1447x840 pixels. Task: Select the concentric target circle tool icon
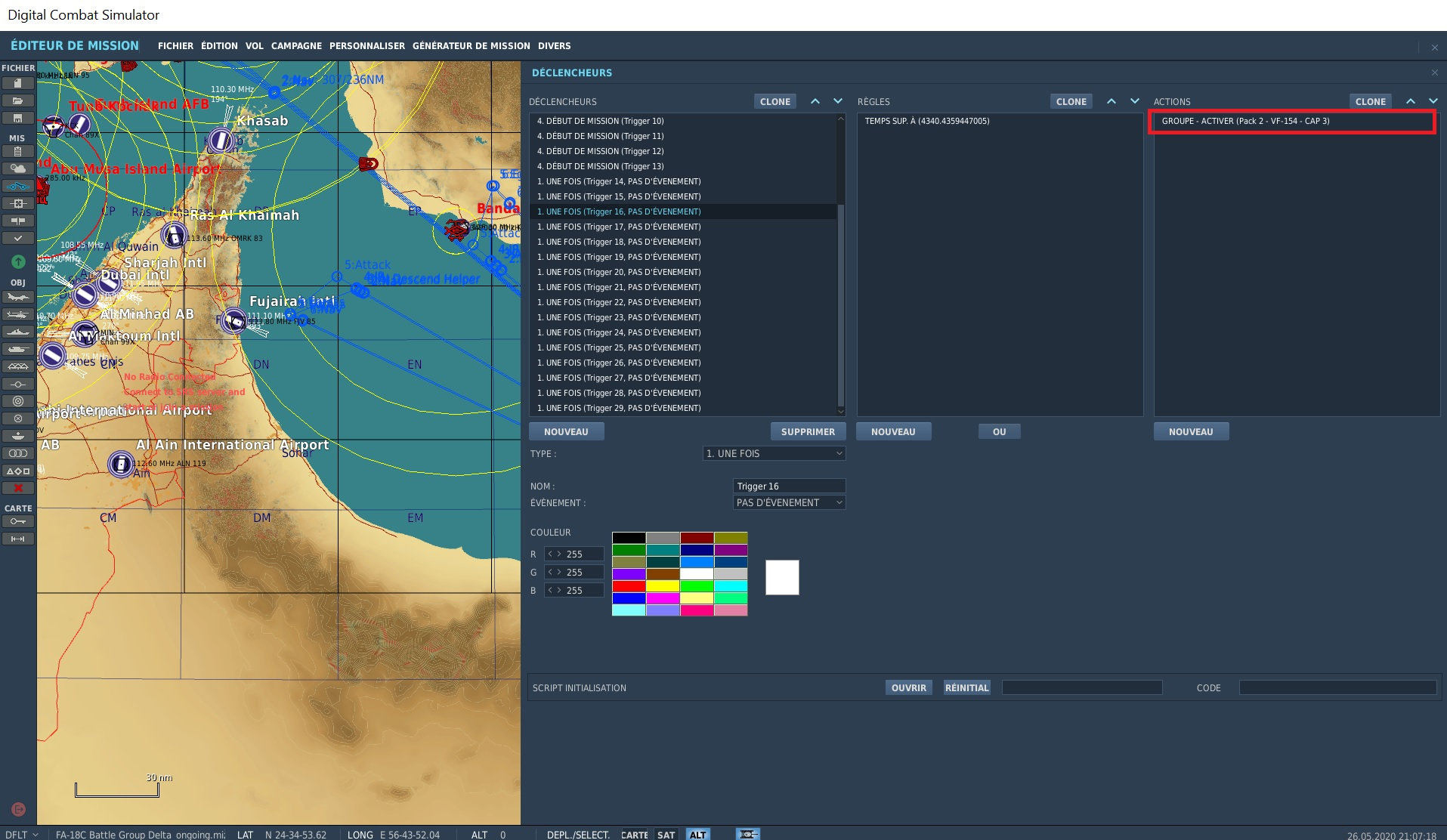pos(18,401)
